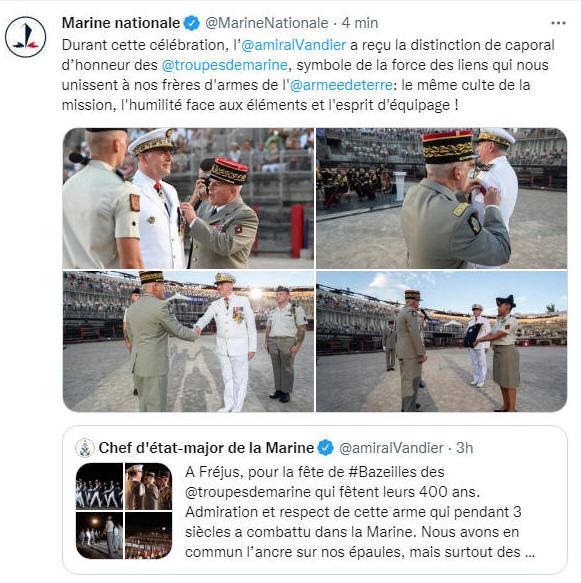Click the Chef d'état-major de la Marine avatar
Screen dimensions: 581x583
pyautogui.click(x=85, y=448)
